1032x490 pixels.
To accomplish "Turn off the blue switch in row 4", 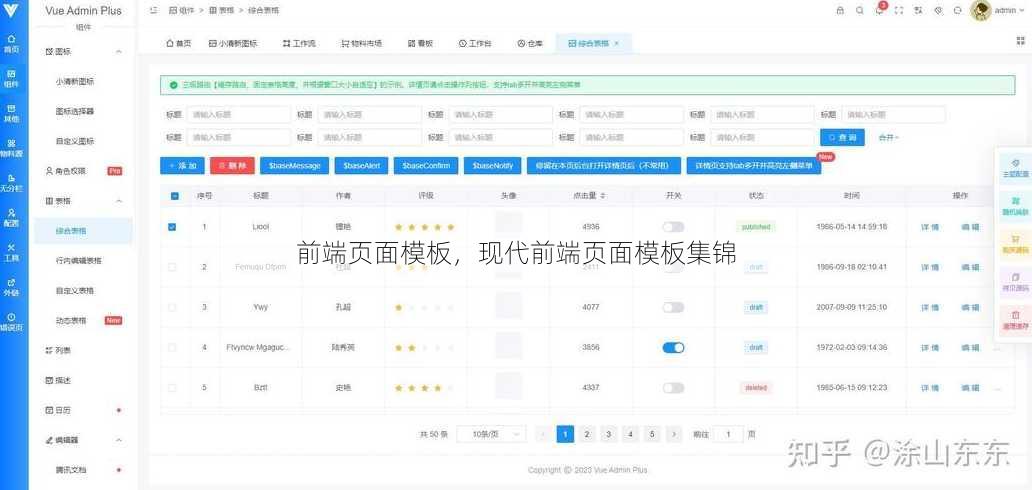I will pyautogui.click(x=673, y=348).
